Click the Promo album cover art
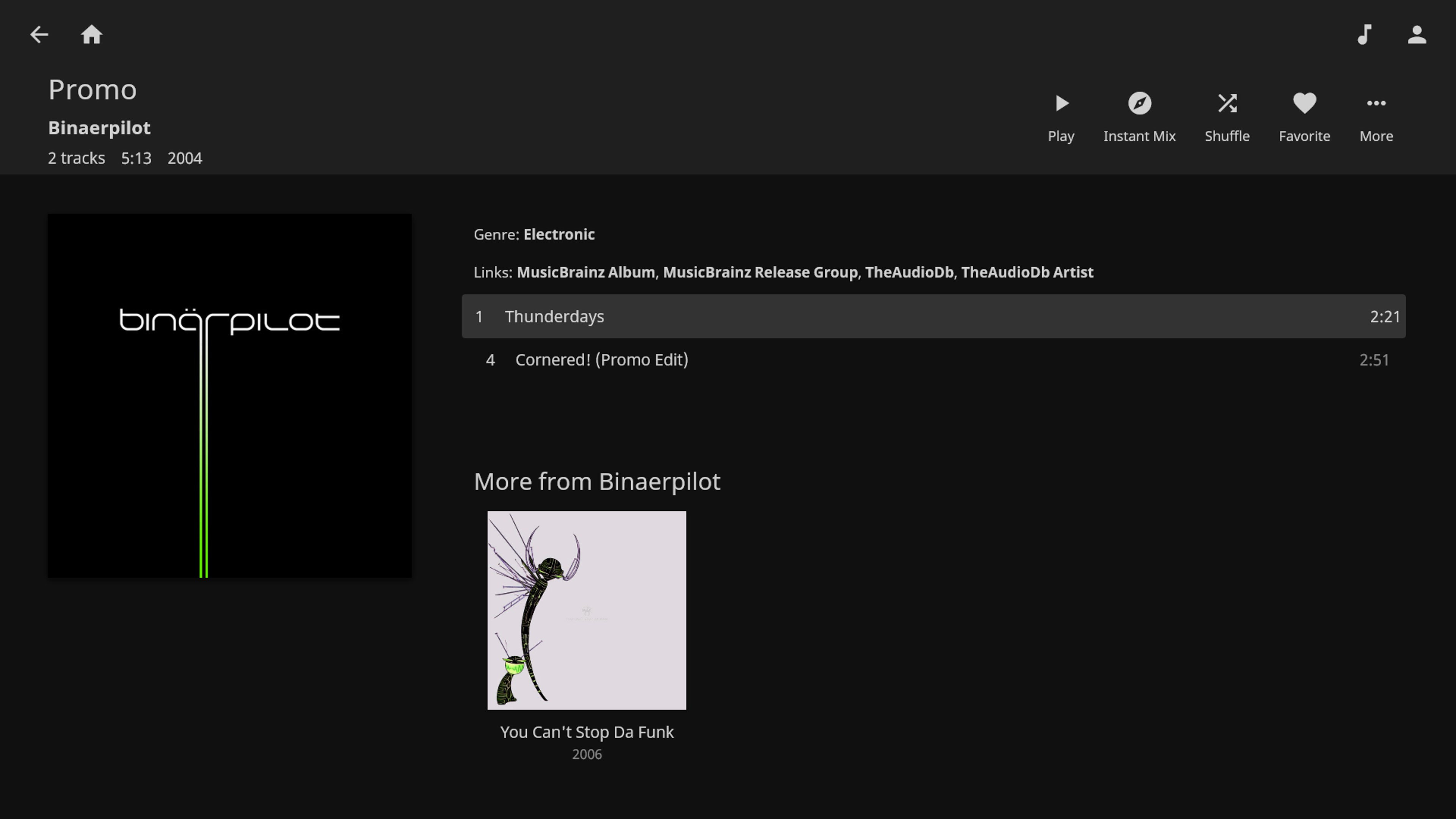This screenshot has height=819, width=1456. [x=229, y=395]
